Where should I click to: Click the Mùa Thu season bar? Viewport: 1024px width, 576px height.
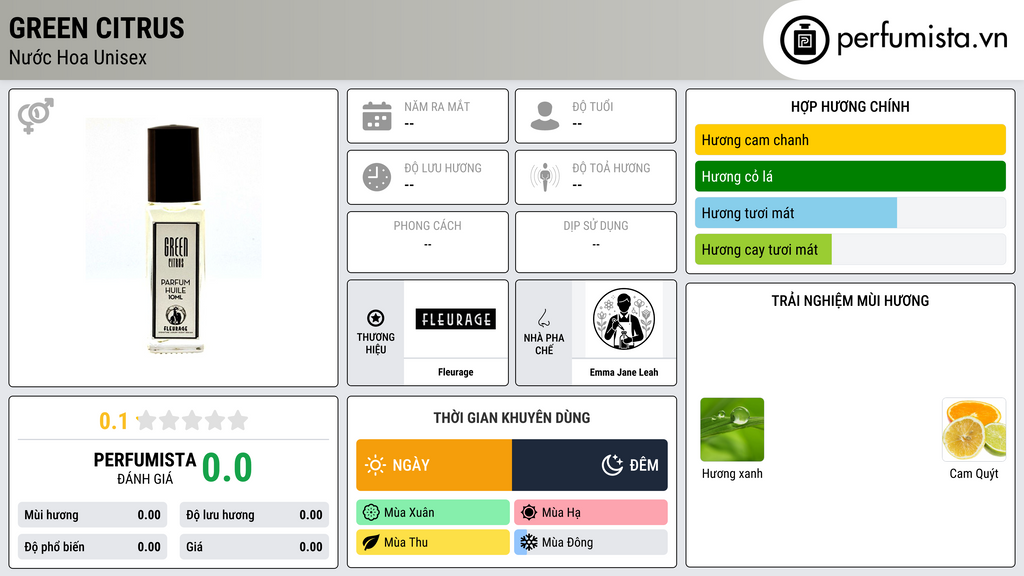coord(433,542)
